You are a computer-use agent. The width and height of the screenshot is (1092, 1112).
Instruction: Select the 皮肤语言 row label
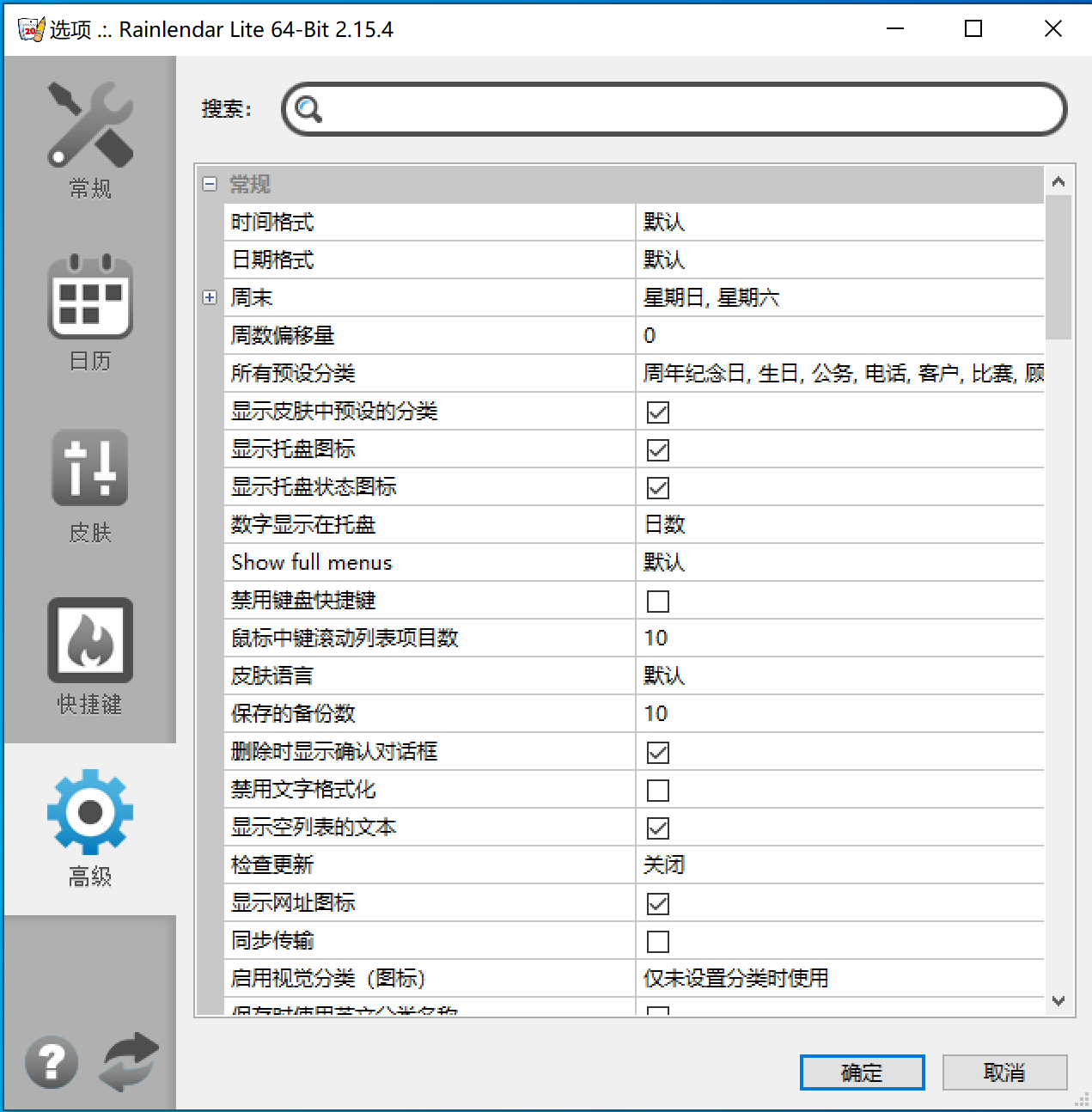[x=272, y=675]
